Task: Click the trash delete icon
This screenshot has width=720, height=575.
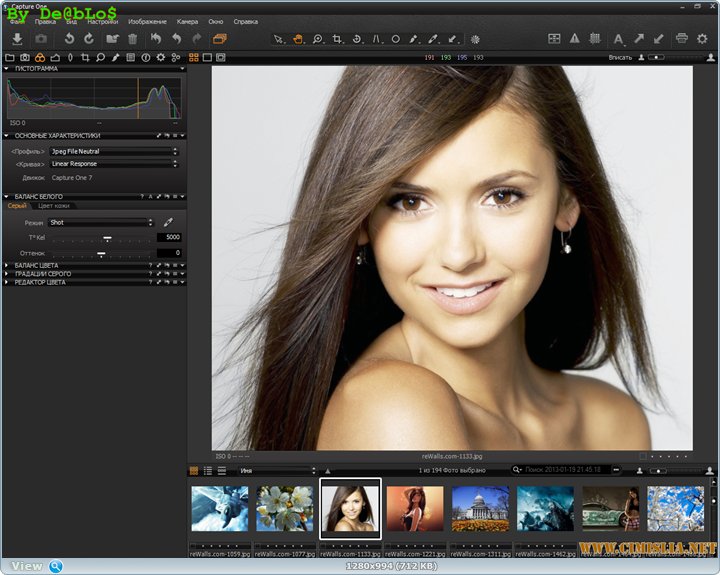Action: coord(132,38)
